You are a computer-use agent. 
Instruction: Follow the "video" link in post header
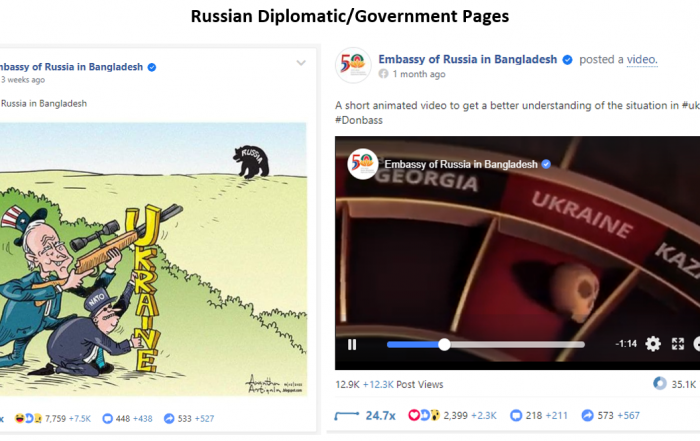click(642, 60)
